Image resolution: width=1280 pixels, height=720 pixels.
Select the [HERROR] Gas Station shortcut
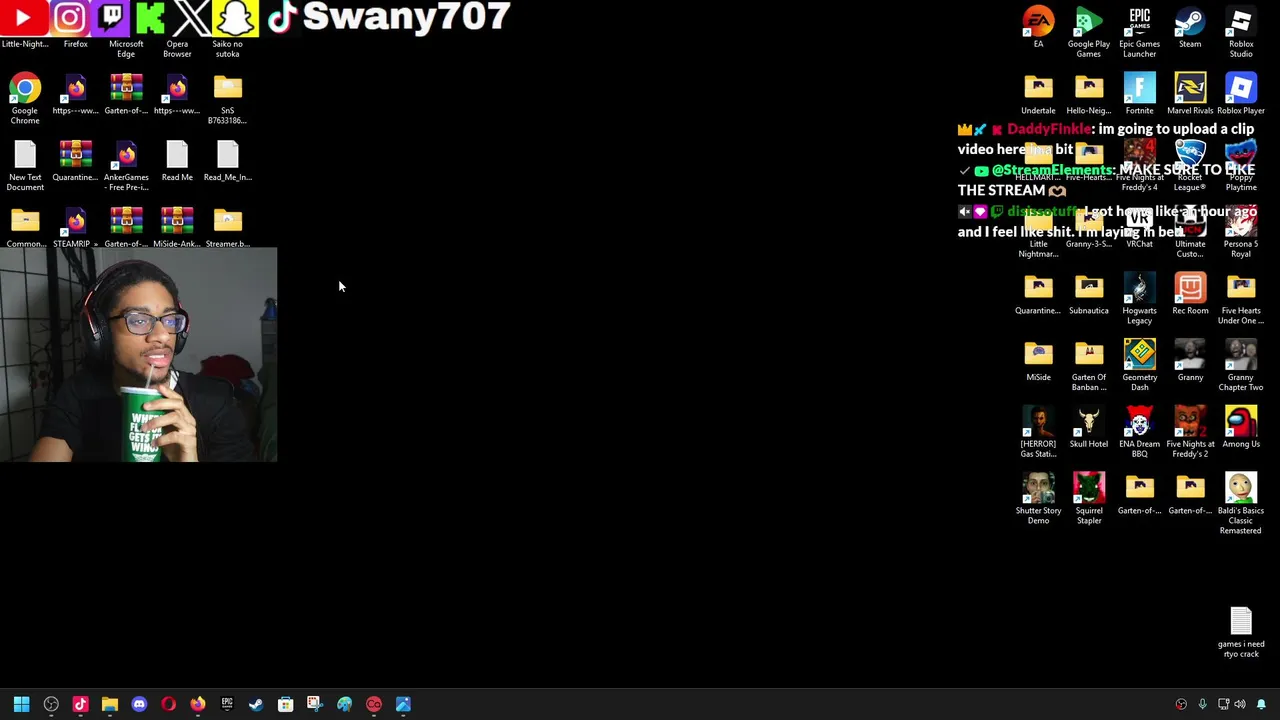pyautogui.click(x=1038, y=433)
